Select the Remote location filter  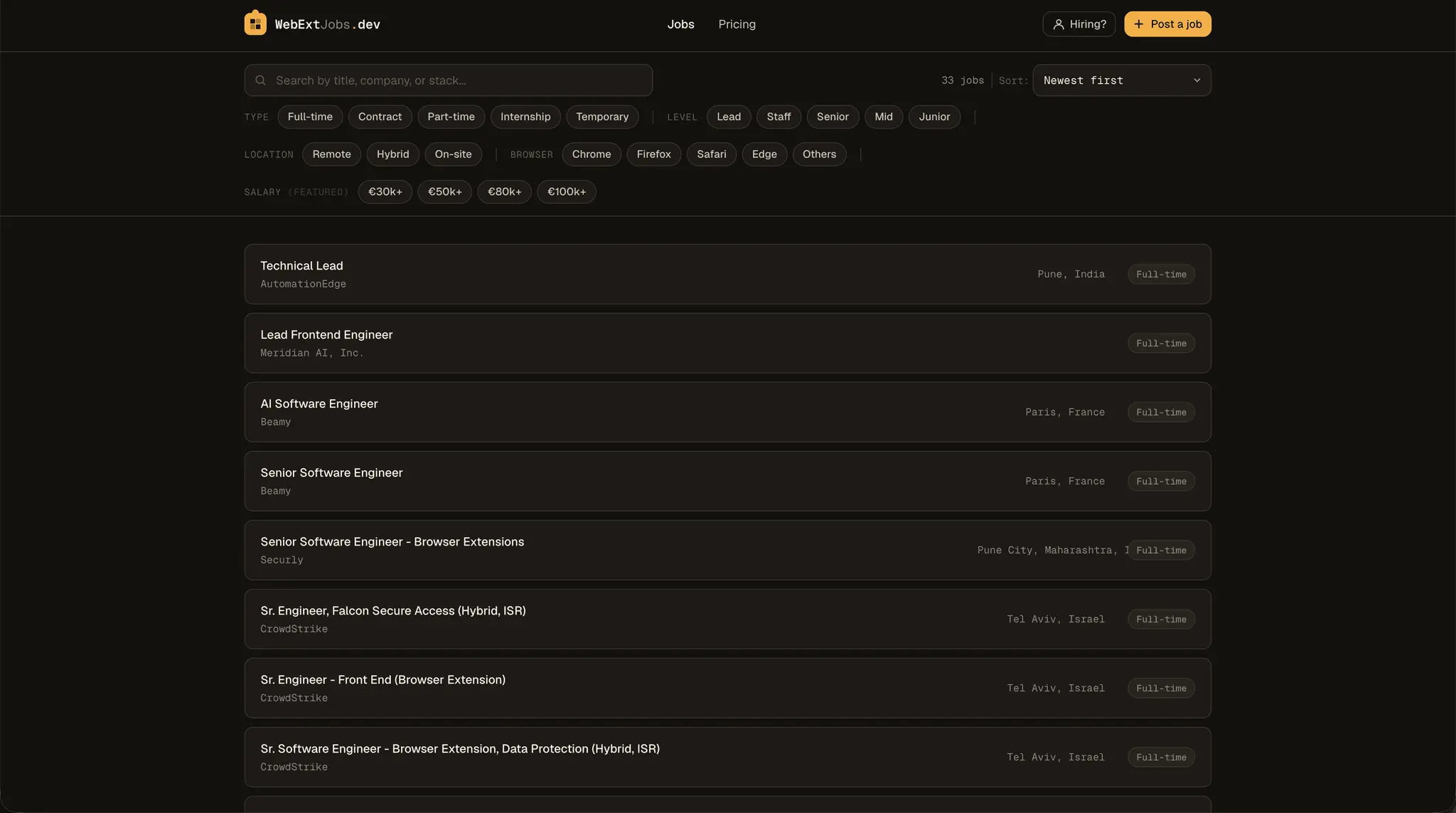pyautogui.click(x=331, y=154)
